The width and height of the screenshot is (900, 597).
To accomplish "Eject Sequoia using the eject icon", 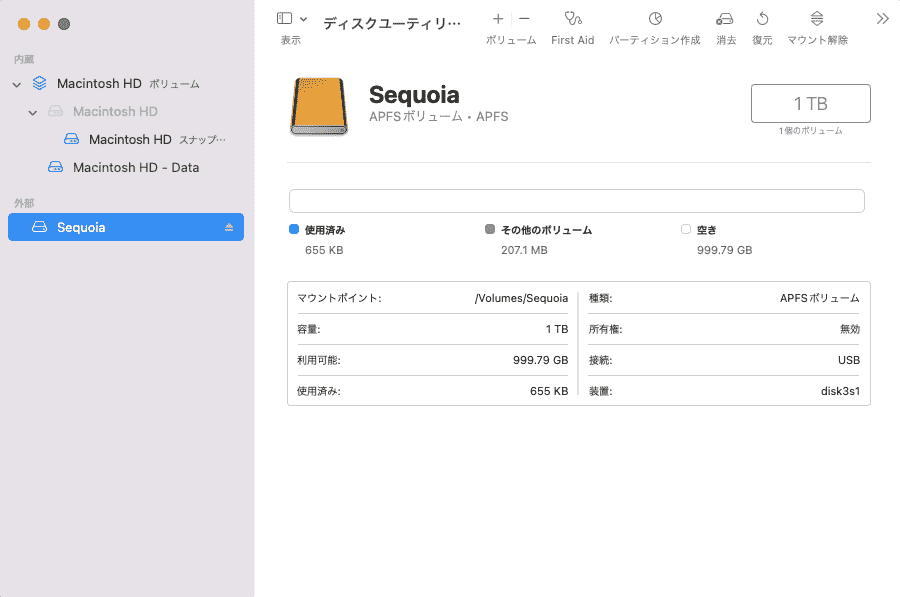I will pyautogui.click(x=229, y=227).
